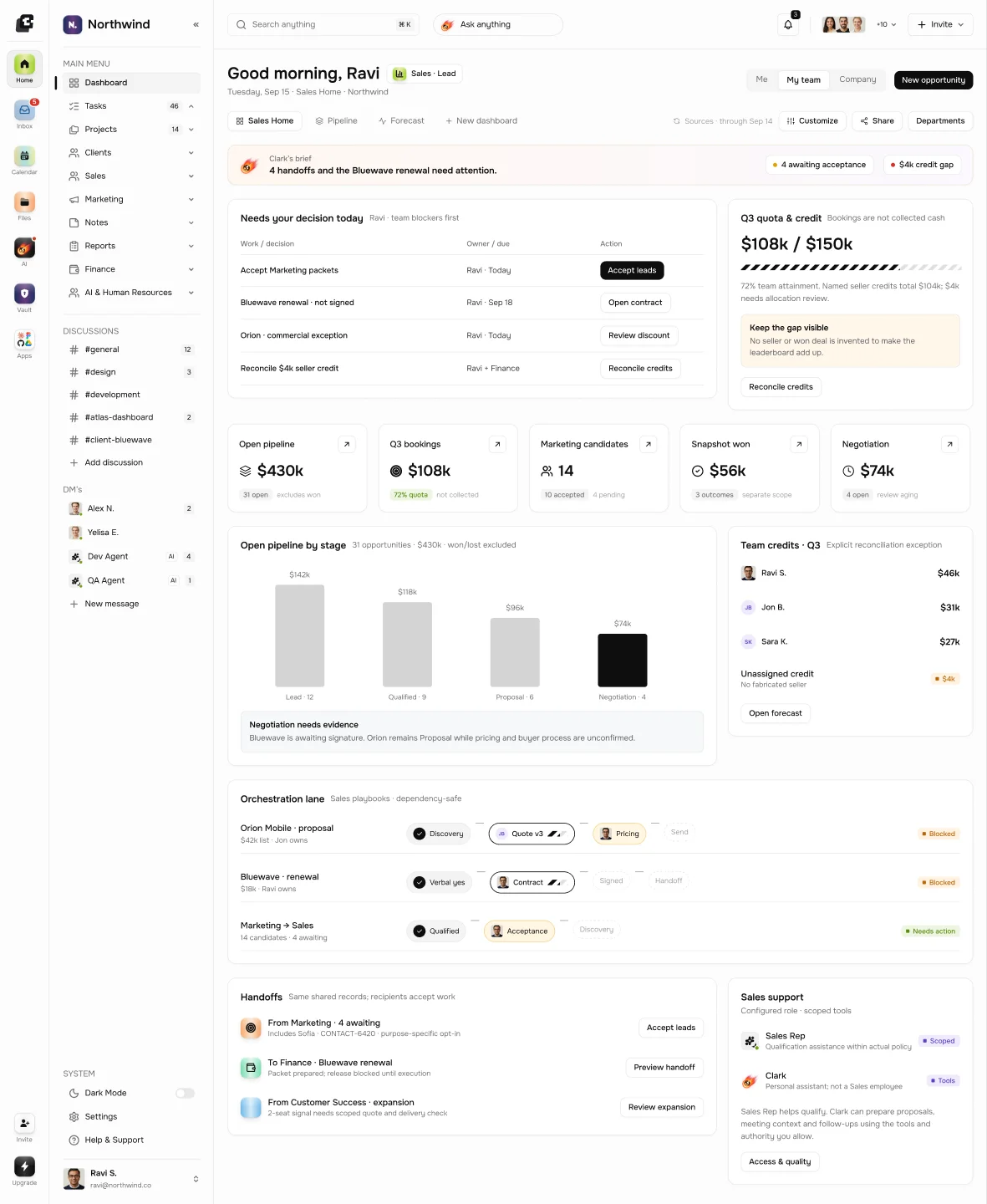The height and width of the screenshot is (1204, 987).
Task: Open the Open pipeline card arrow
Action: (x=347, y=445)
